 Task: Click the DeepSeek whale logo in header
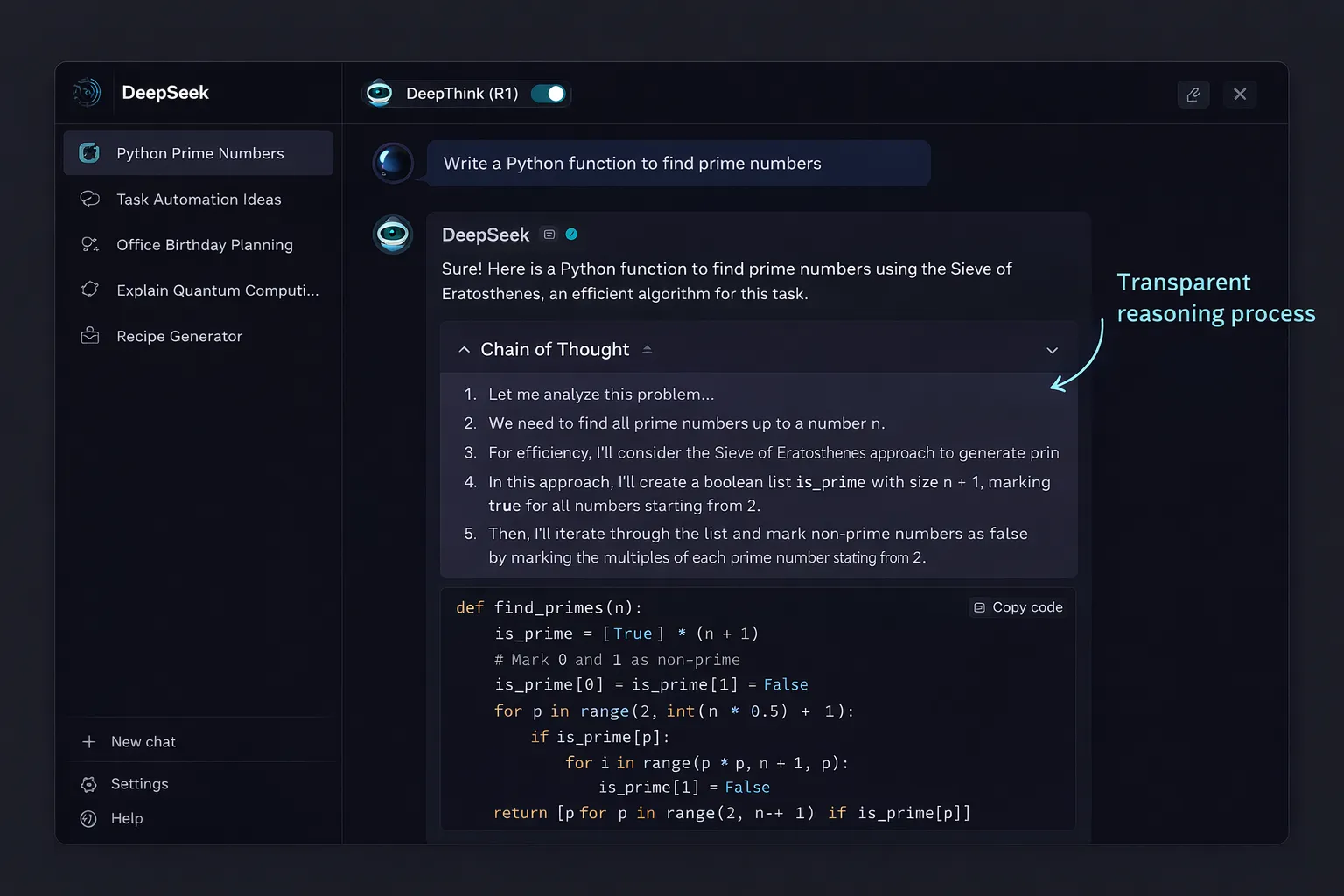pyautogui.click(x=86, y=92)
